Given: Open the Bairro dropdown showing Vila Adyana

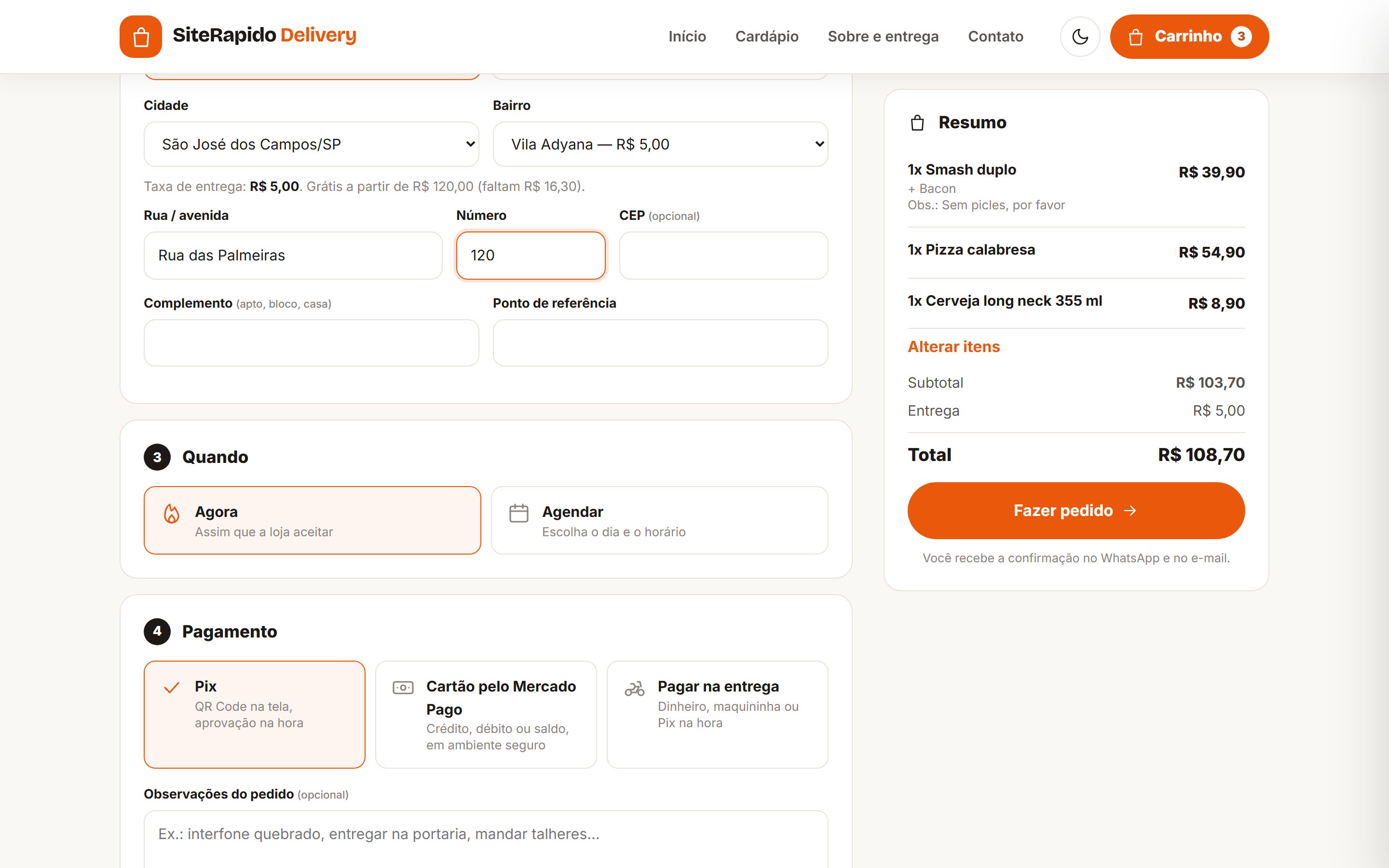Looking at the screenshot, I should (660, 144).
